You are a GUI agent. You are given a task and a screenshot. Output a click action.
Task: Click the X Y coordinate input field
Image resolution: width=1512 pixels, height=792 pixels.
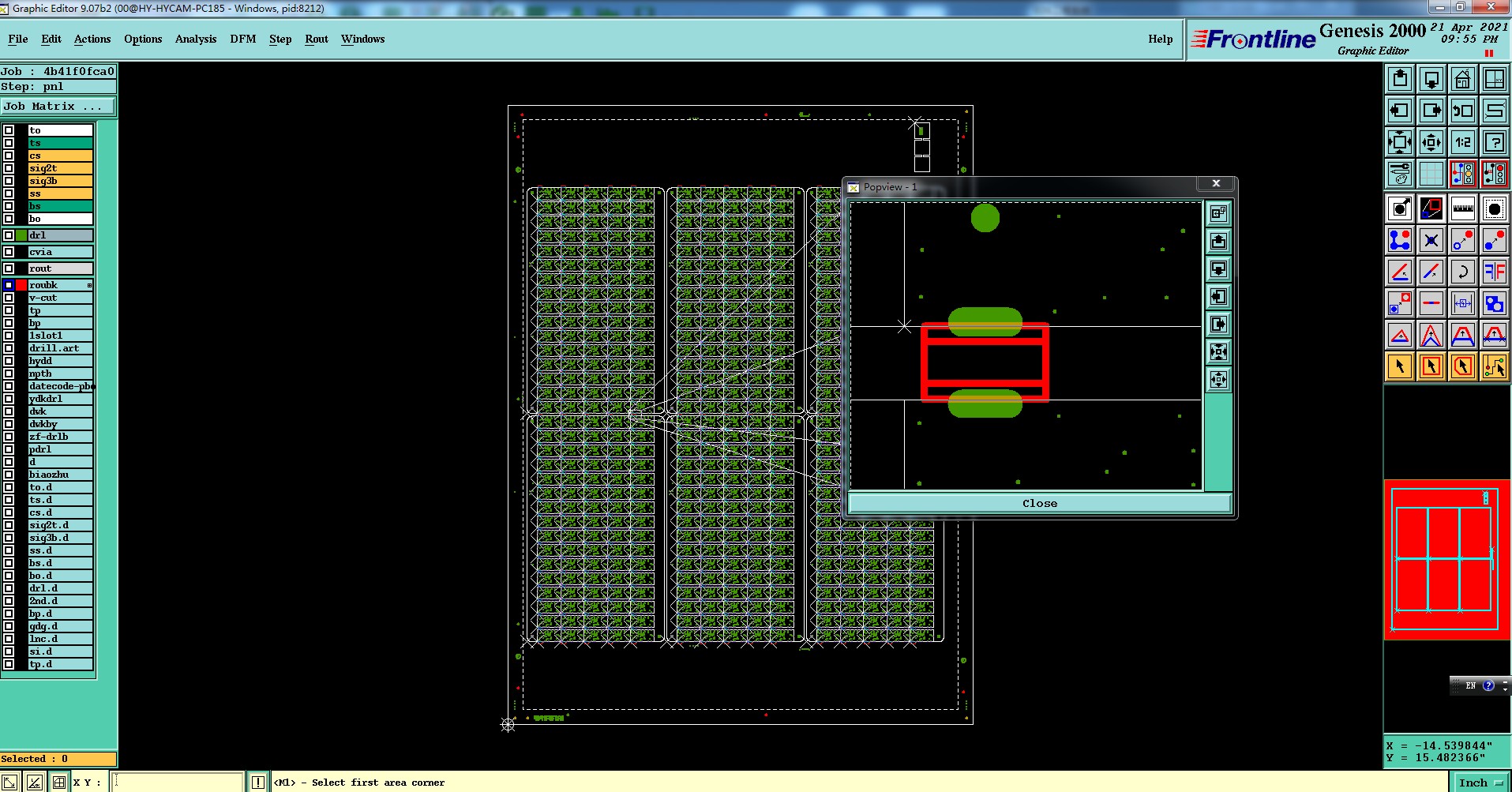coord(178,783)
